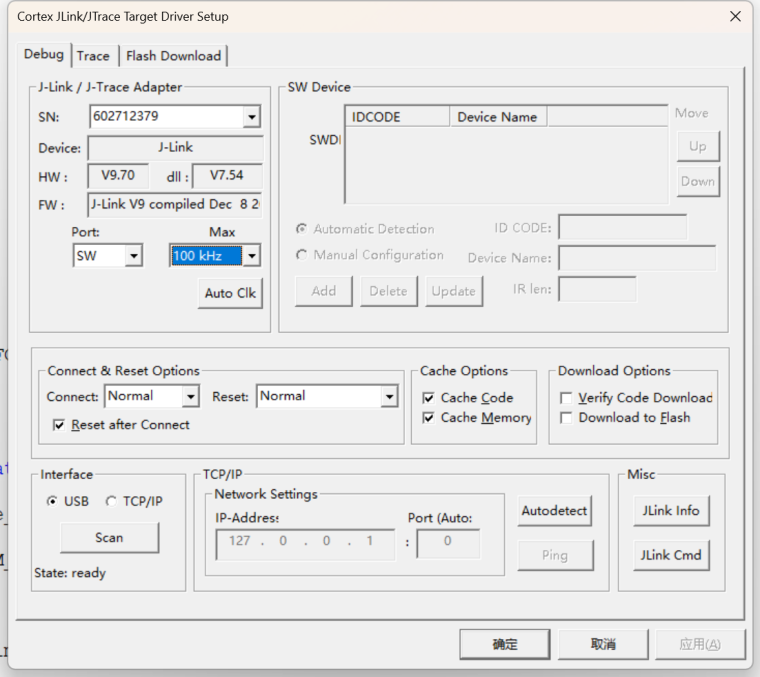Click the Move Up button
760x677 pixels.
[698, 146]
